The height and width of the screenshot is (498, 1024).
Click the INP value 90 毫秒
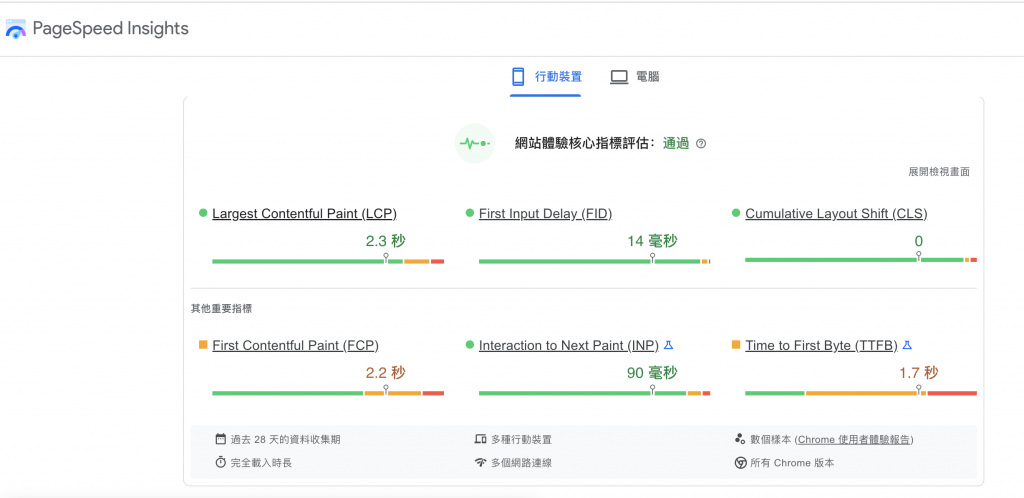point(652,373)
